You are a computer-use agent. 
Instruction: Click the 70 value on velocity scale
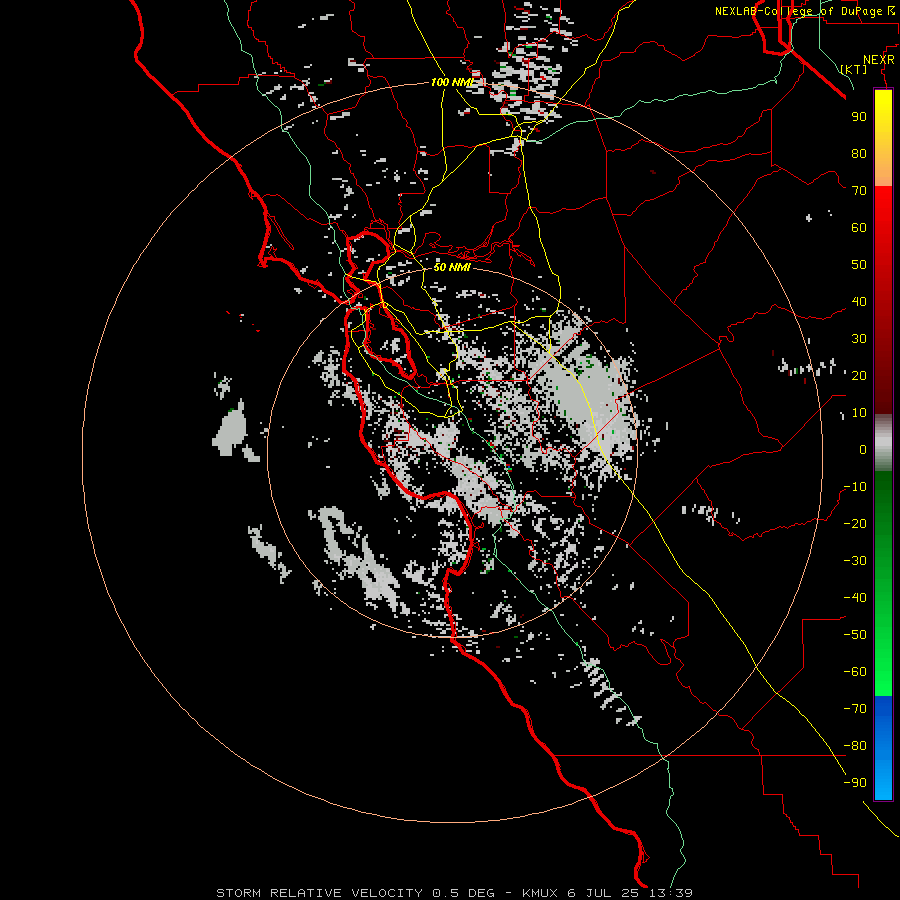pyautogui.click(x=859, y=191)
